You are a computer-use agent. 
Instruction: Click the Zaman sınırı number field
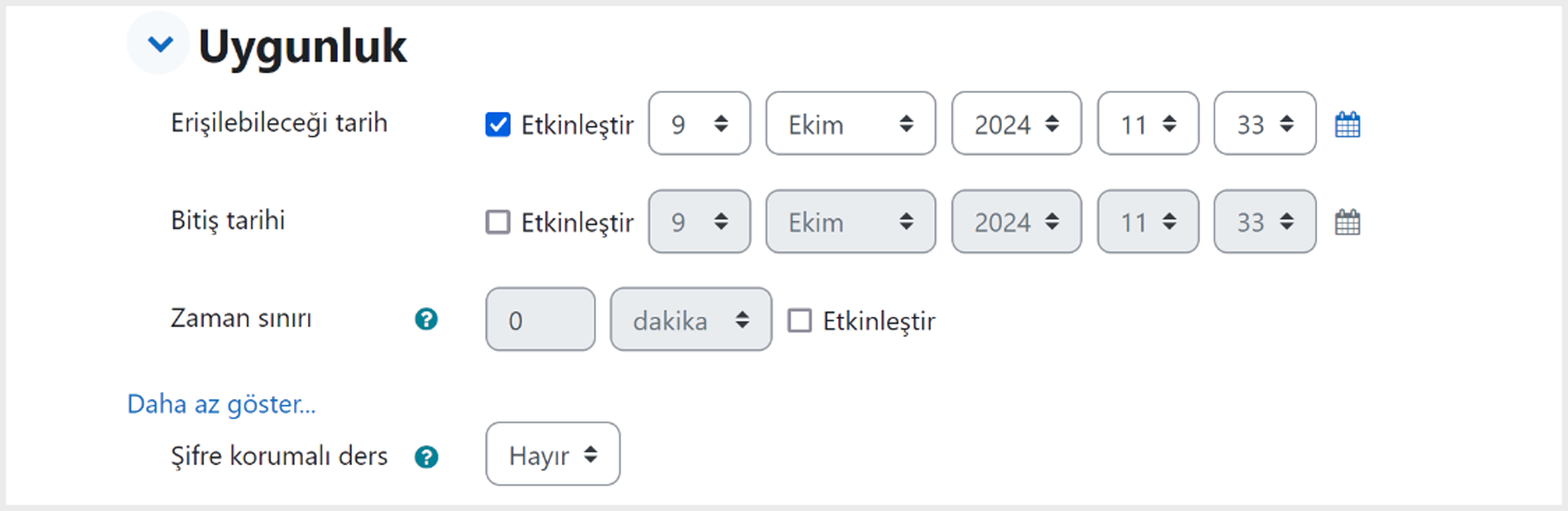point(541,319)
